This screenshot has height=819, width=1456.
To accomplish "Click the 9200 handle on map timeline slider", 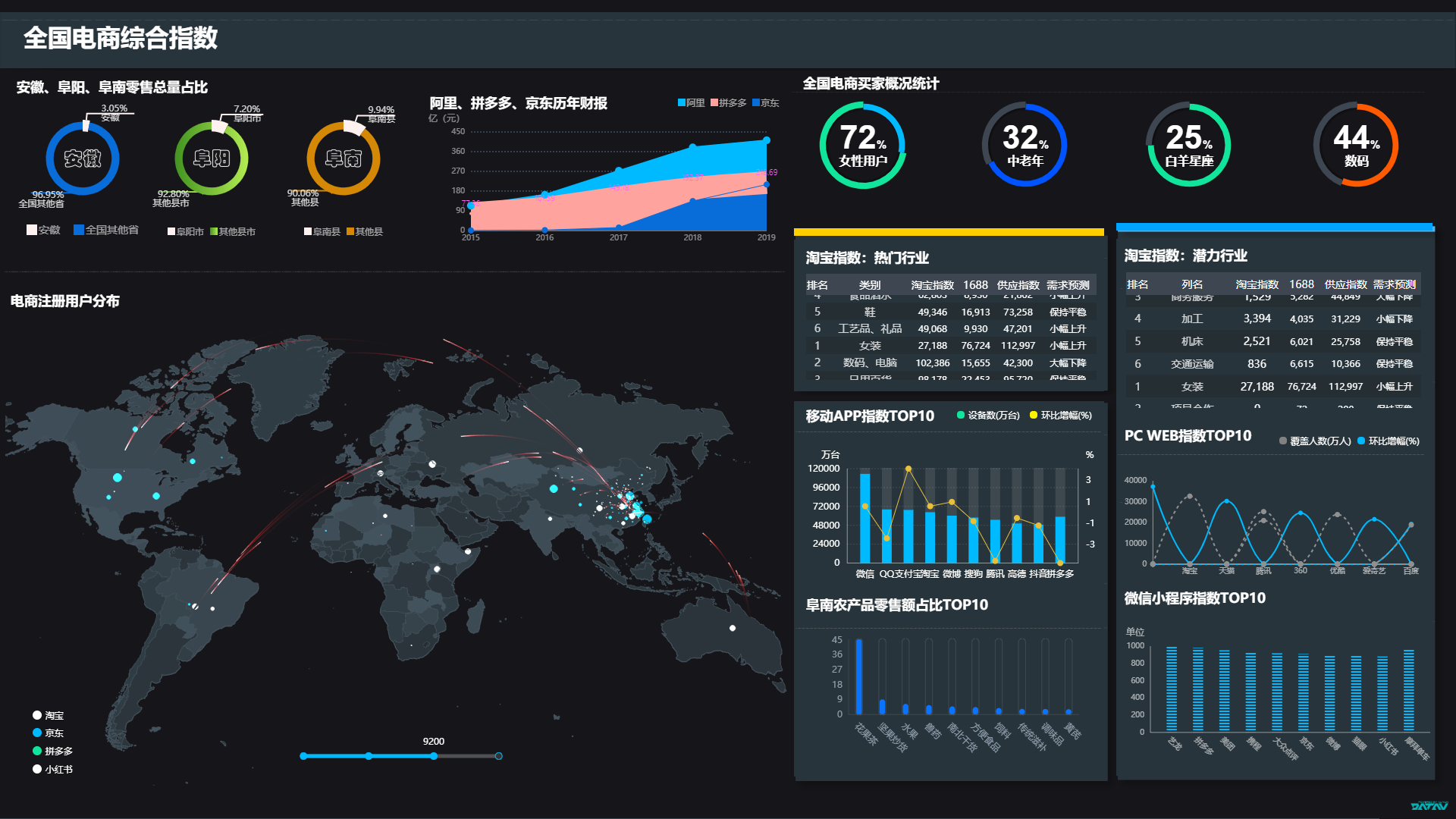I will (434, 756).
